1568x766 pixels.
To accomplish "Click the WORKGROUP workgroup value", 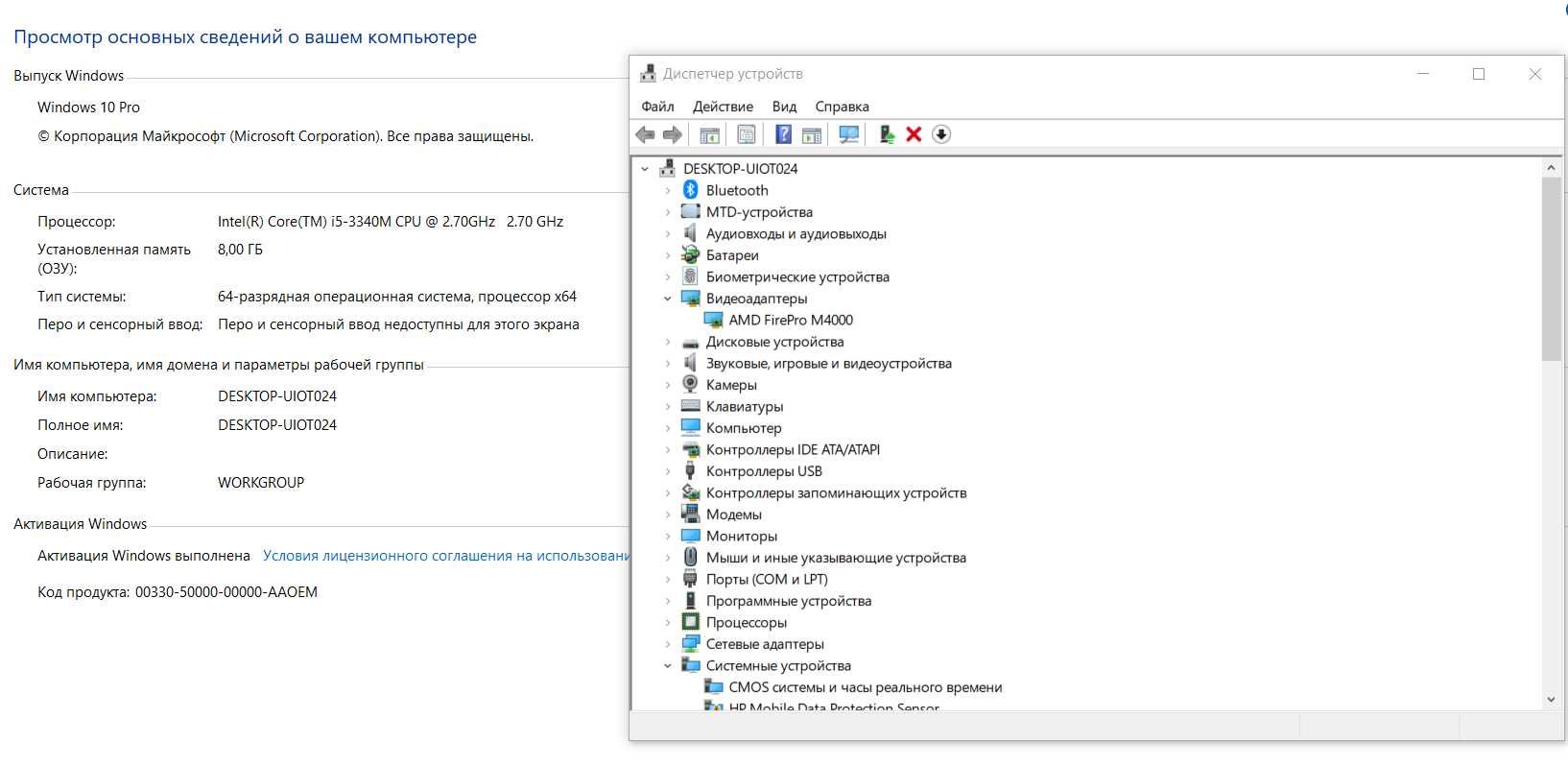I will point(261,483).
